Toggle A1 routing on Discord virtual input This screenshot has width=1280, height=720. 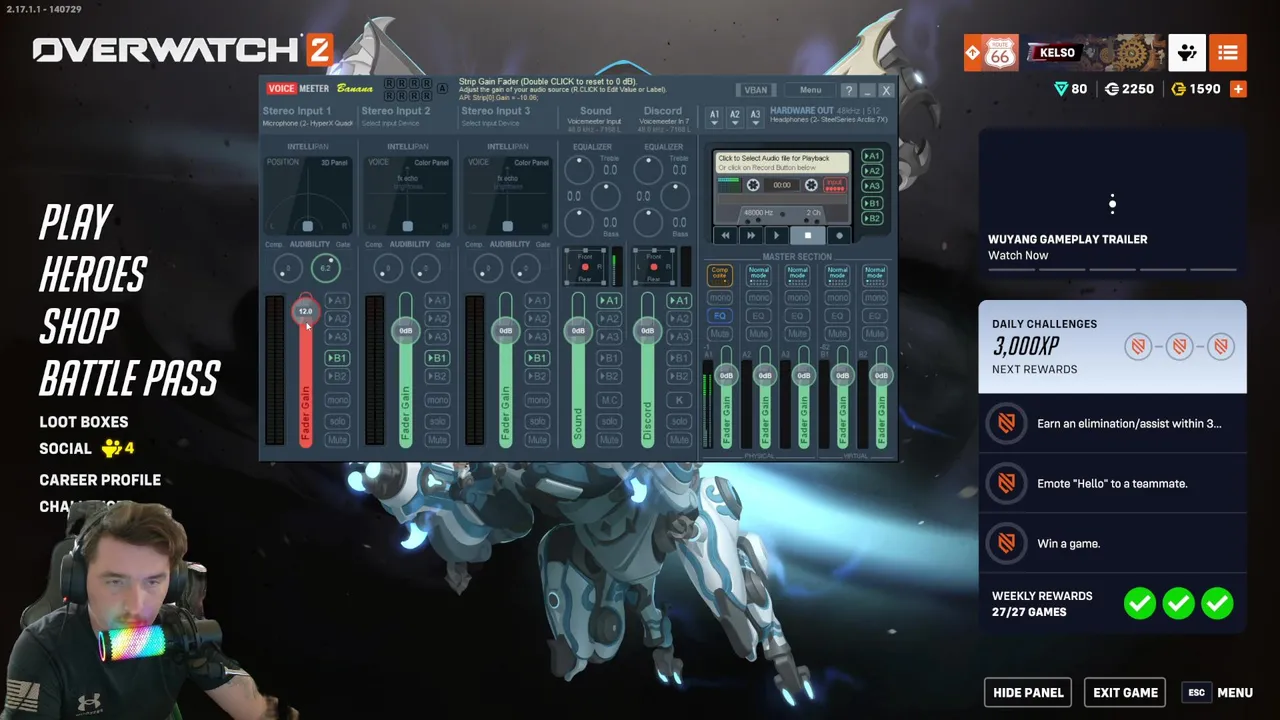680,300
